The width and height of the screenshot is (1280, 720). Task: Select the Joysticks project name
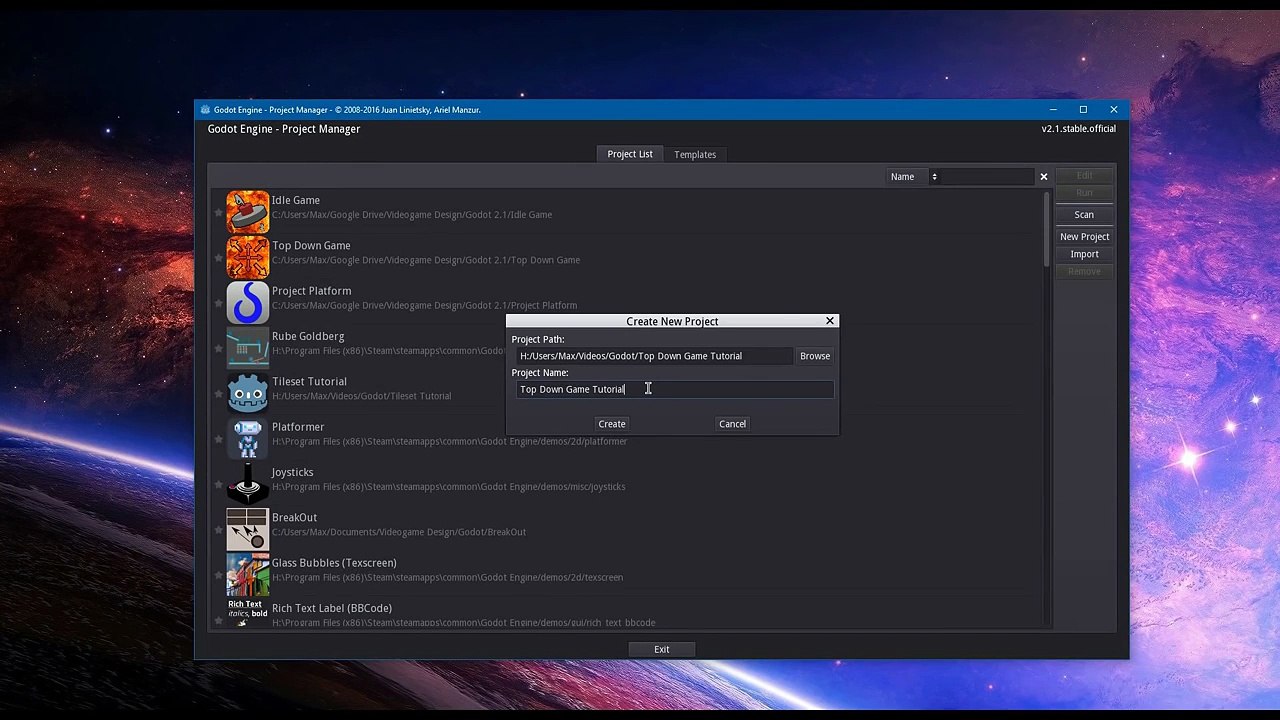292,472
